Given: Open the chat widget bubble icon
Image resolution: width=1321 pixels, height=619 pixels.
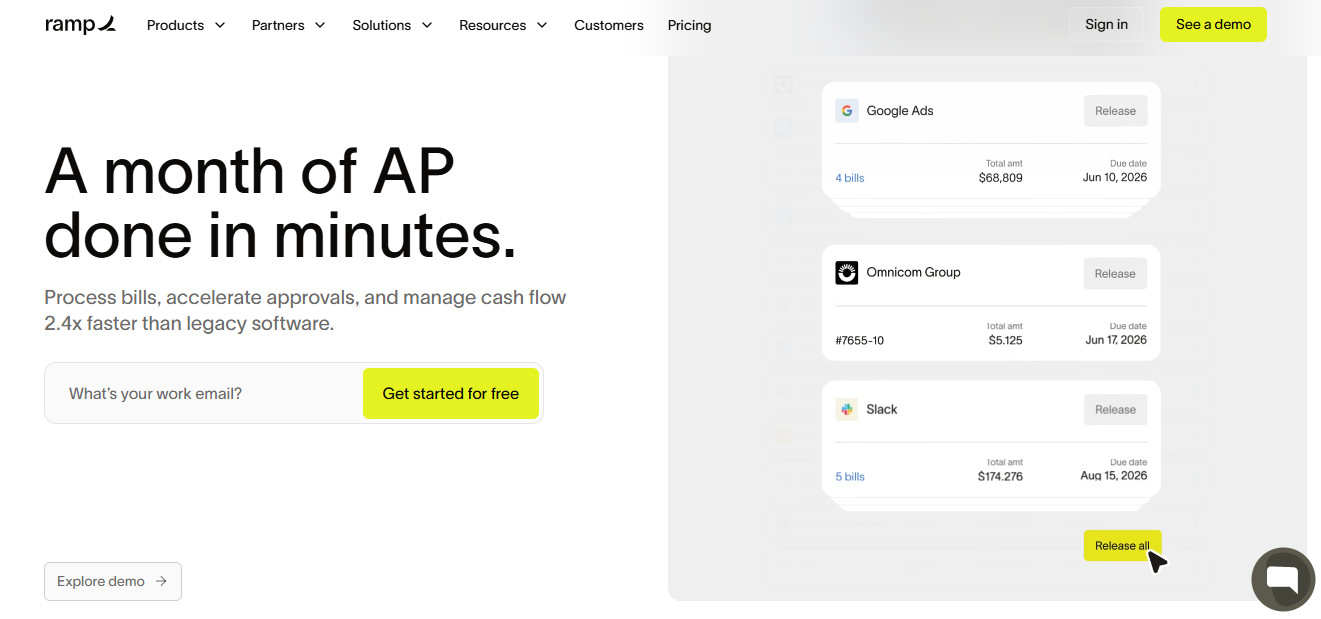Looking at the screenshot, I should click(x=1283, y=580).
